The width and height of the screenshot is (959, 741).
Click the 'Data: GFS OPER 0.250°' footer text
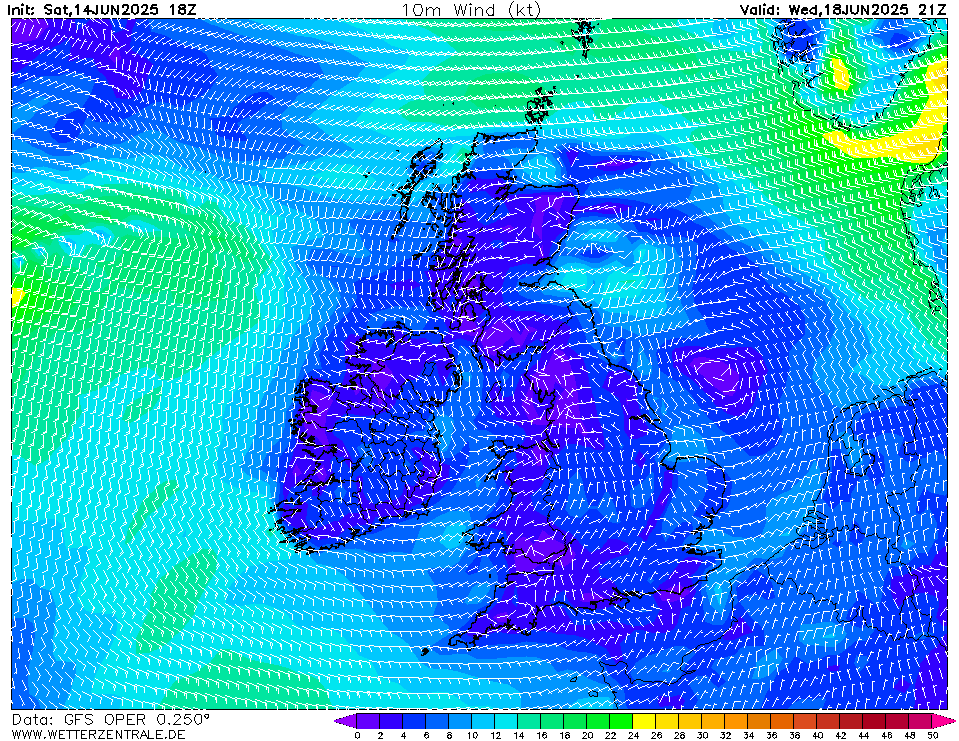pos(111,720)
